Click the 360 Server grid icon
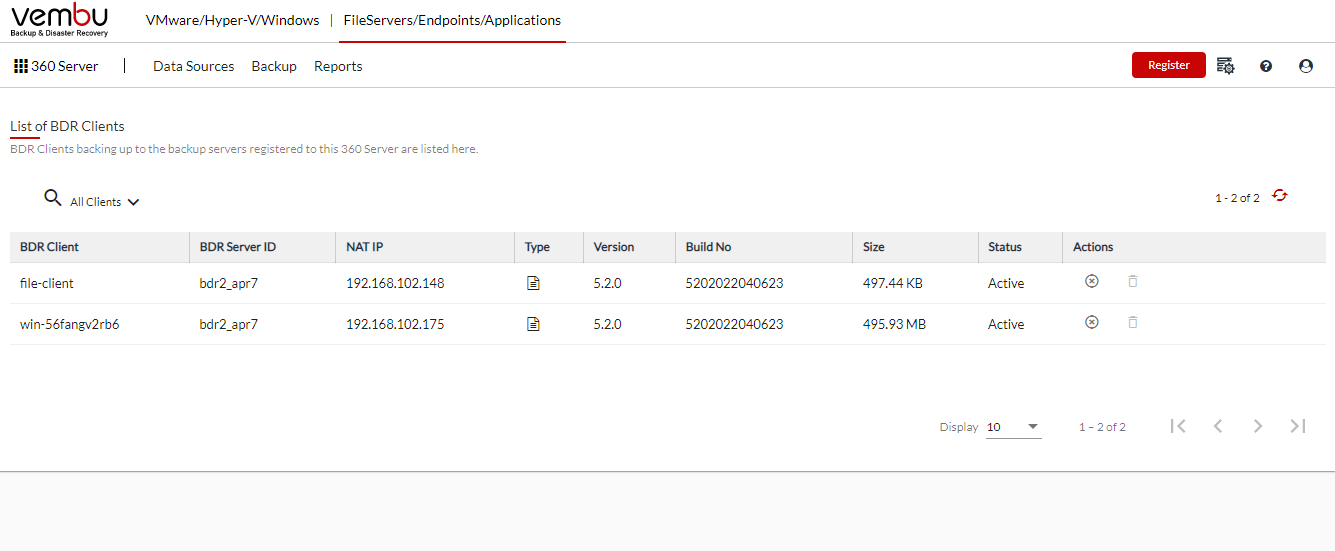This screenshot has height=551, width=1335. pyautogui.click(x=21, y=66)
